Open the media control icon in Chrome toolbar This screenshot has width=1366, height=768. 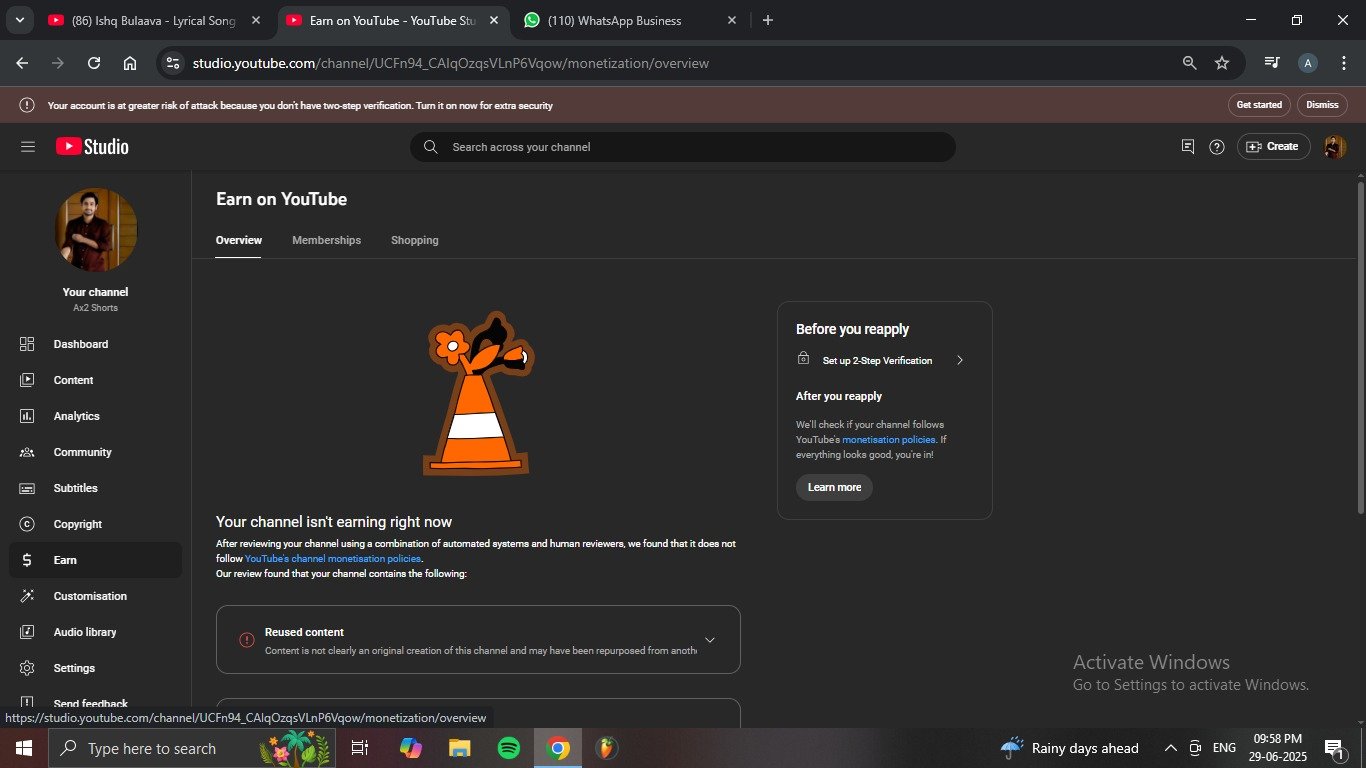(1272, 62)
